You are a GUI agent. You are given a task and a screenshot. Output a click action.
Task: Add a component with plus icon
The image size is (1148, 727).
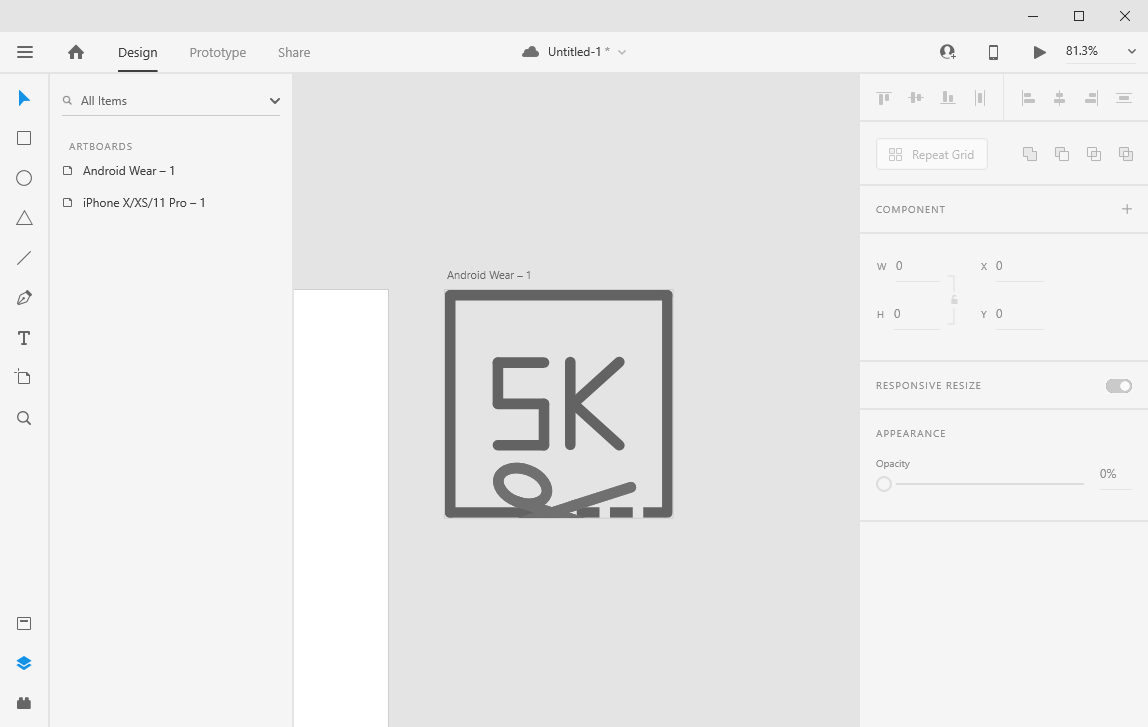click(1127, 209)
